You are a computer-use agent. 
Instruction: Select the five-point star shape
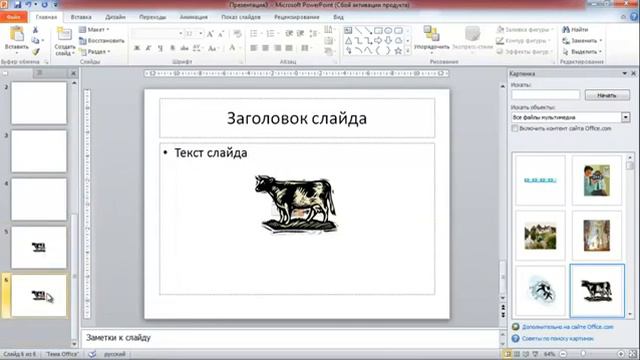coord(398,51)
